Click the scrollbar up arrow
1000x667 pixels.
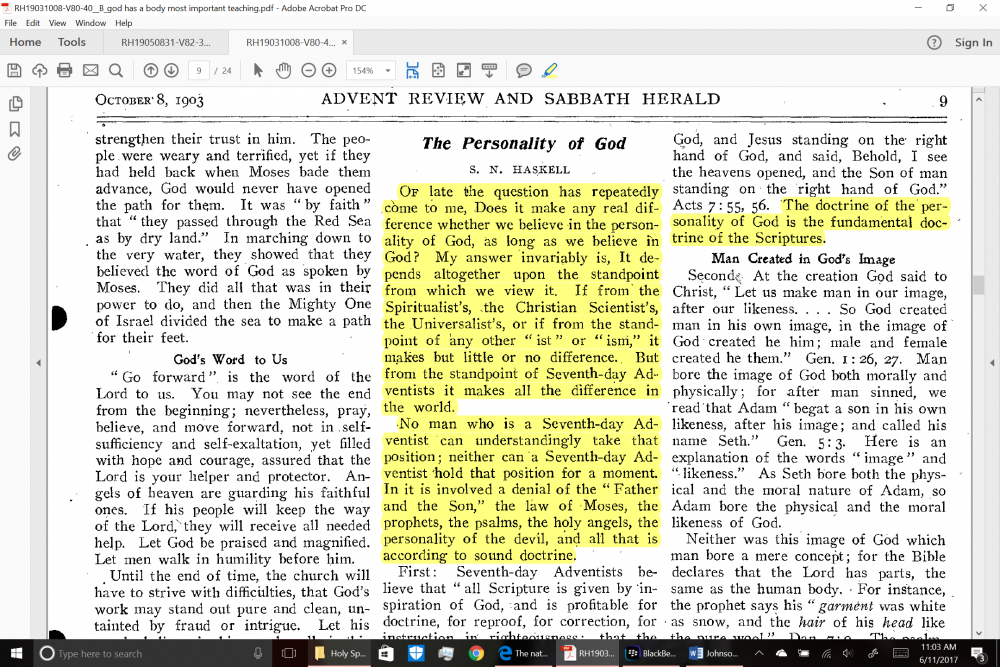click(x=979, y=99)
